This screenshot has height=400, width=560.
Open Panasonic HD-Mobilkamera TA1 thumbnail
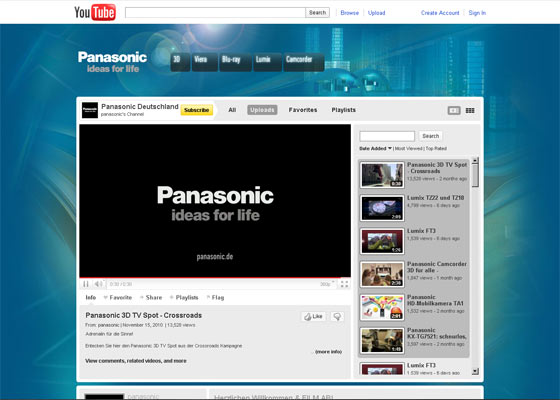tap(382, 308)
